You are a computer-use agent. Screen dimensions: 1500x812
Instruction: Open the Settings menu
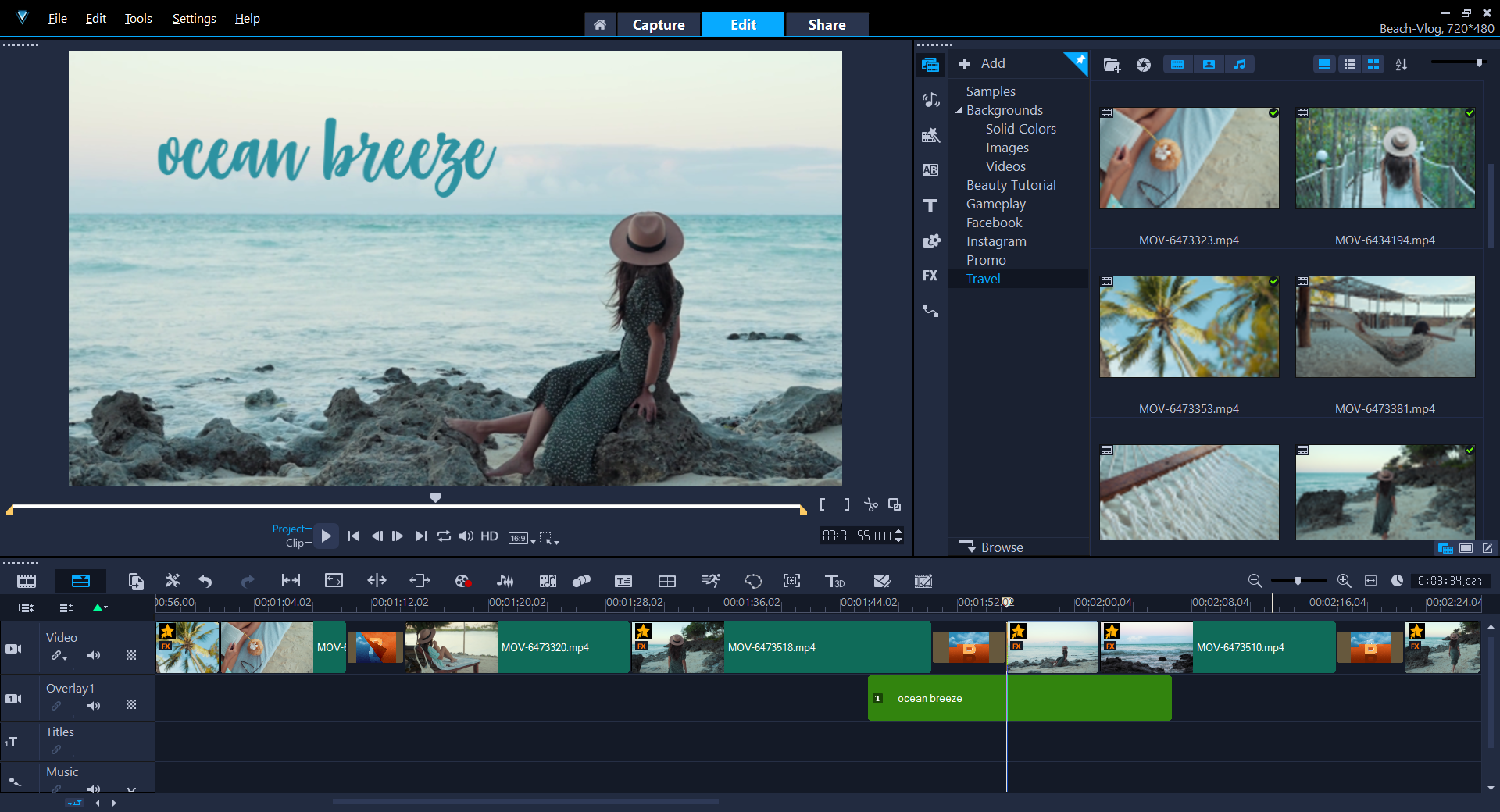click(194, 19)
